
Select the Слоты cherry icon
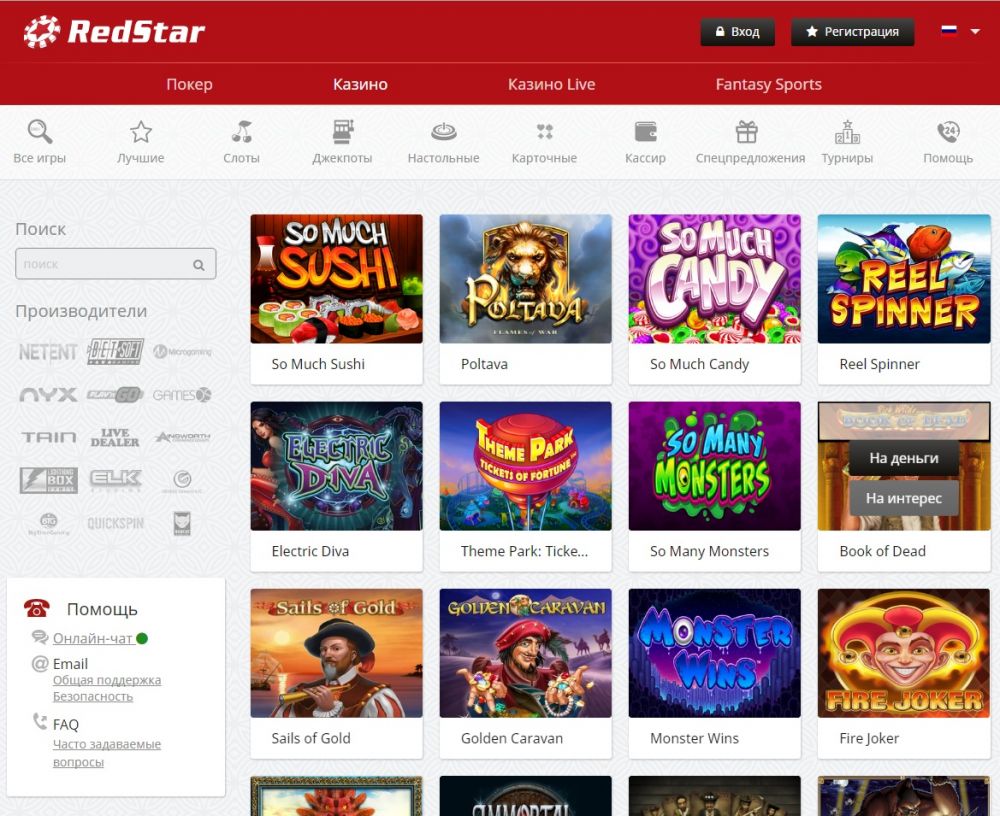[242, 132]
